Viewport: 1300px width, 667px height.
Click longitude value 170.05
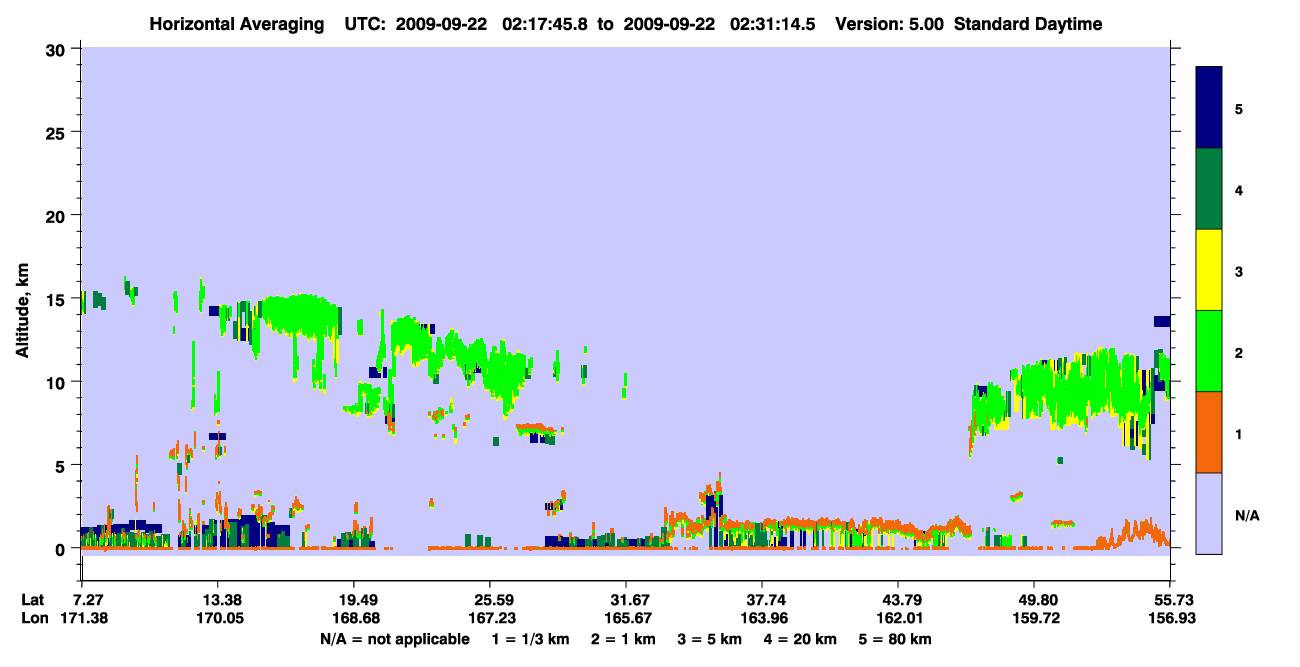click(218, 619)
